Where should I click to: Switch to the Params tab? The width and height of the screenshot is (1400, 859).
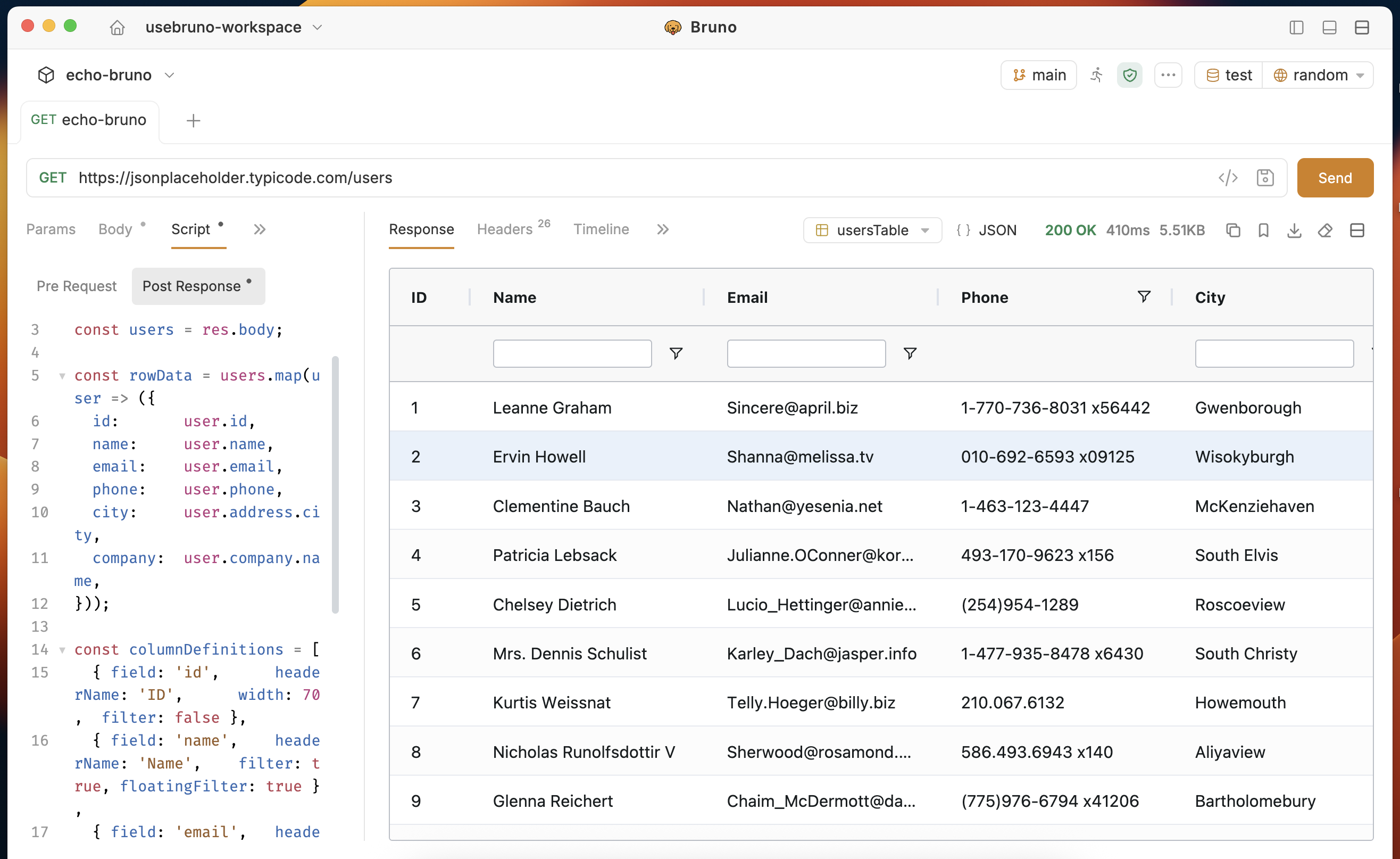51,230
